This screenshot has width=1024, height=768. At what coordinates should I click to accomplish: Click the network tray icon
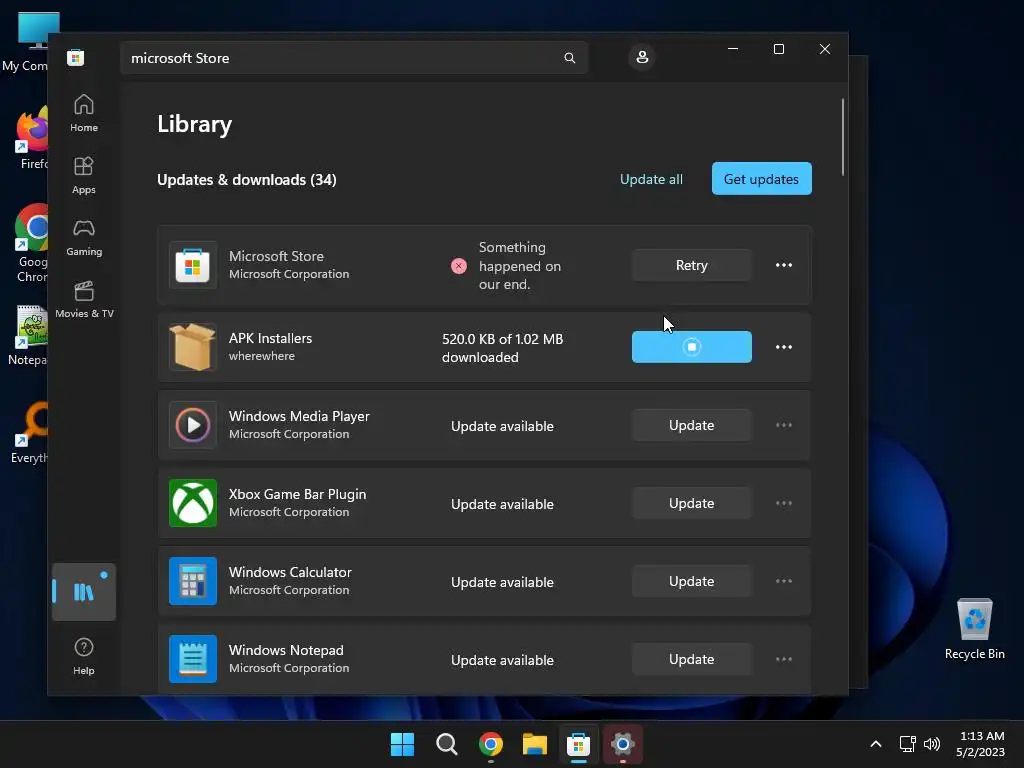click(x=907, y=744)
